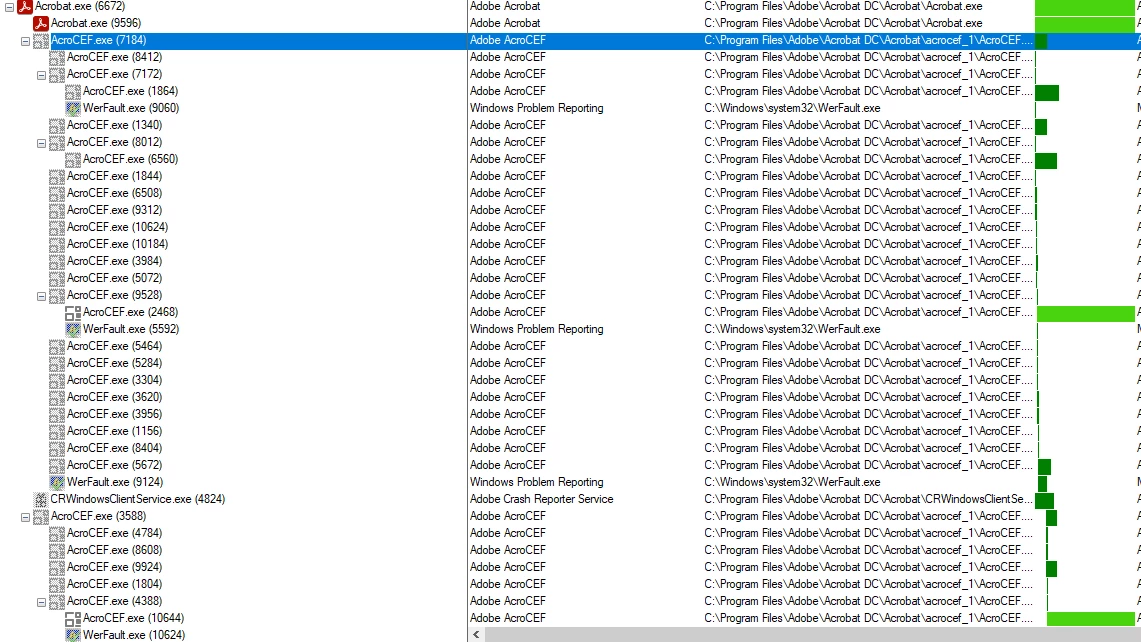Click the WerFault.exe path for process 9060

(792, 108)
